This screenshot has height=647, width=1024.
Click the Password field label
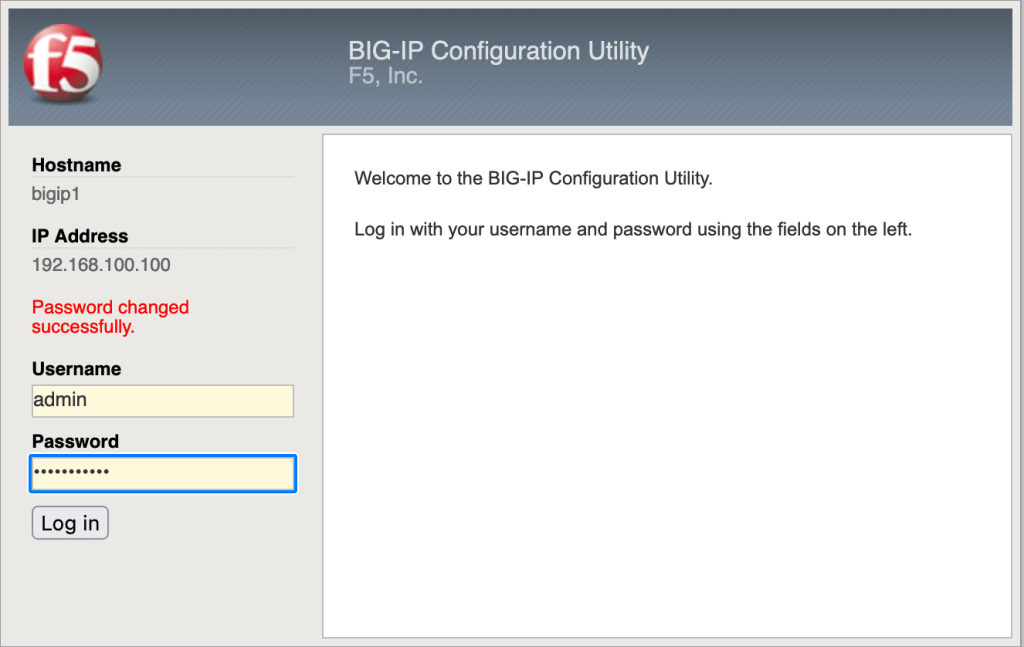click(75, 441)
